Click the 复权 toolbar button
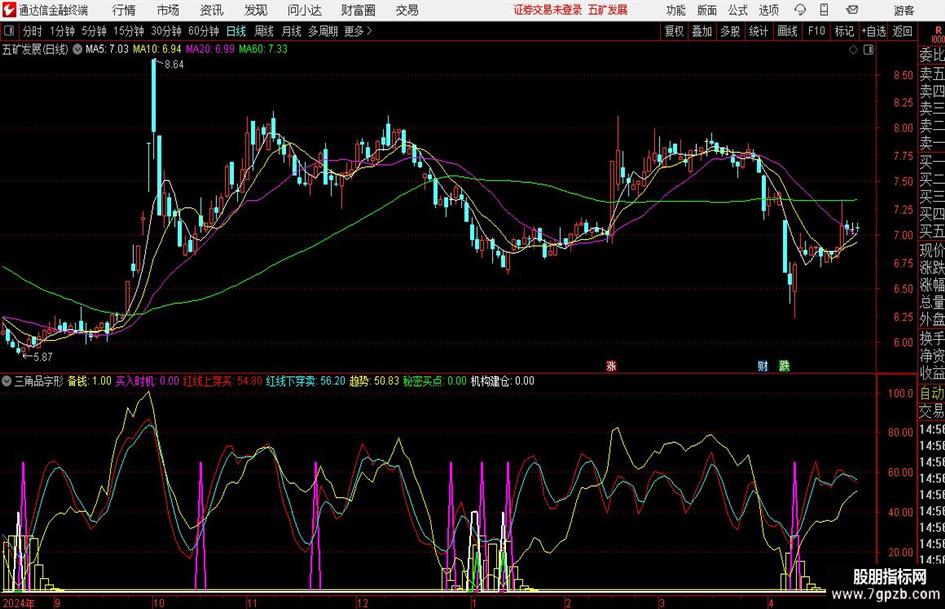 pos(674,31)
